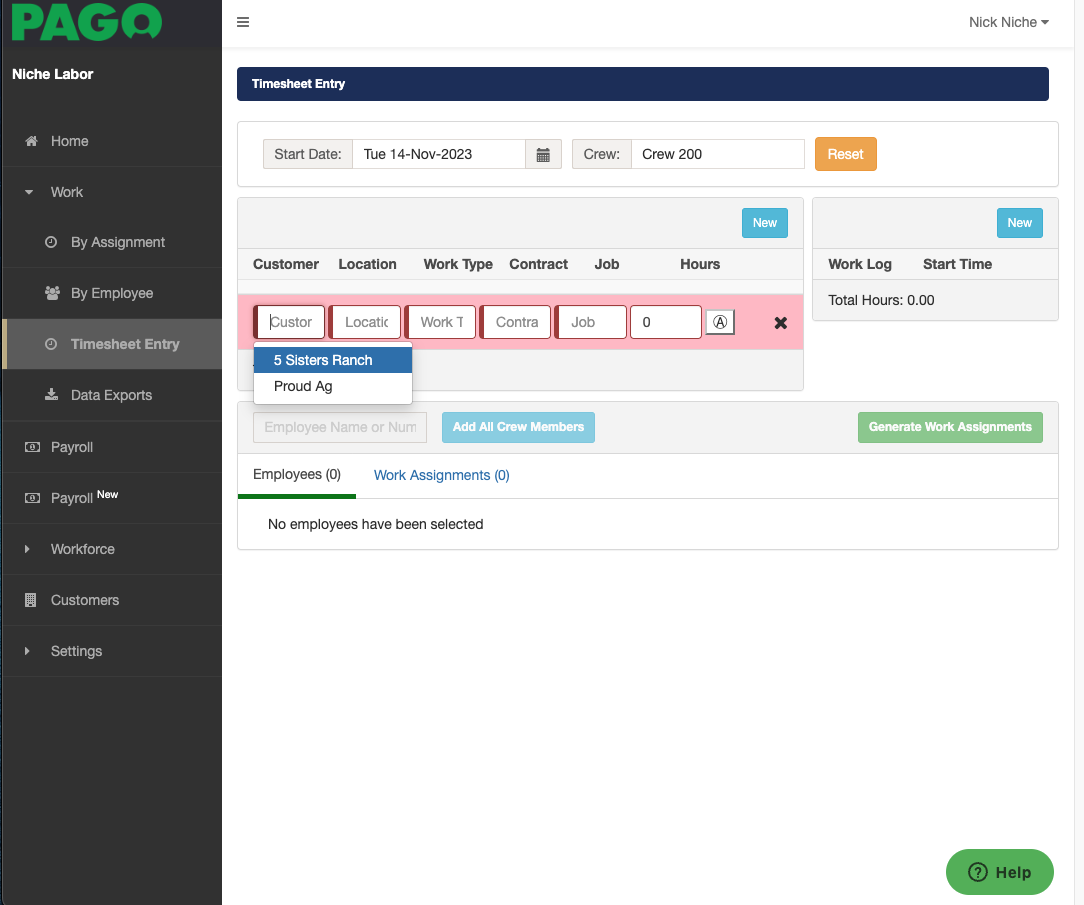Viewport: 1084px width, 905px height.
Task: Open Nick Niche user dropdown
Action: tap(1008, 22)
